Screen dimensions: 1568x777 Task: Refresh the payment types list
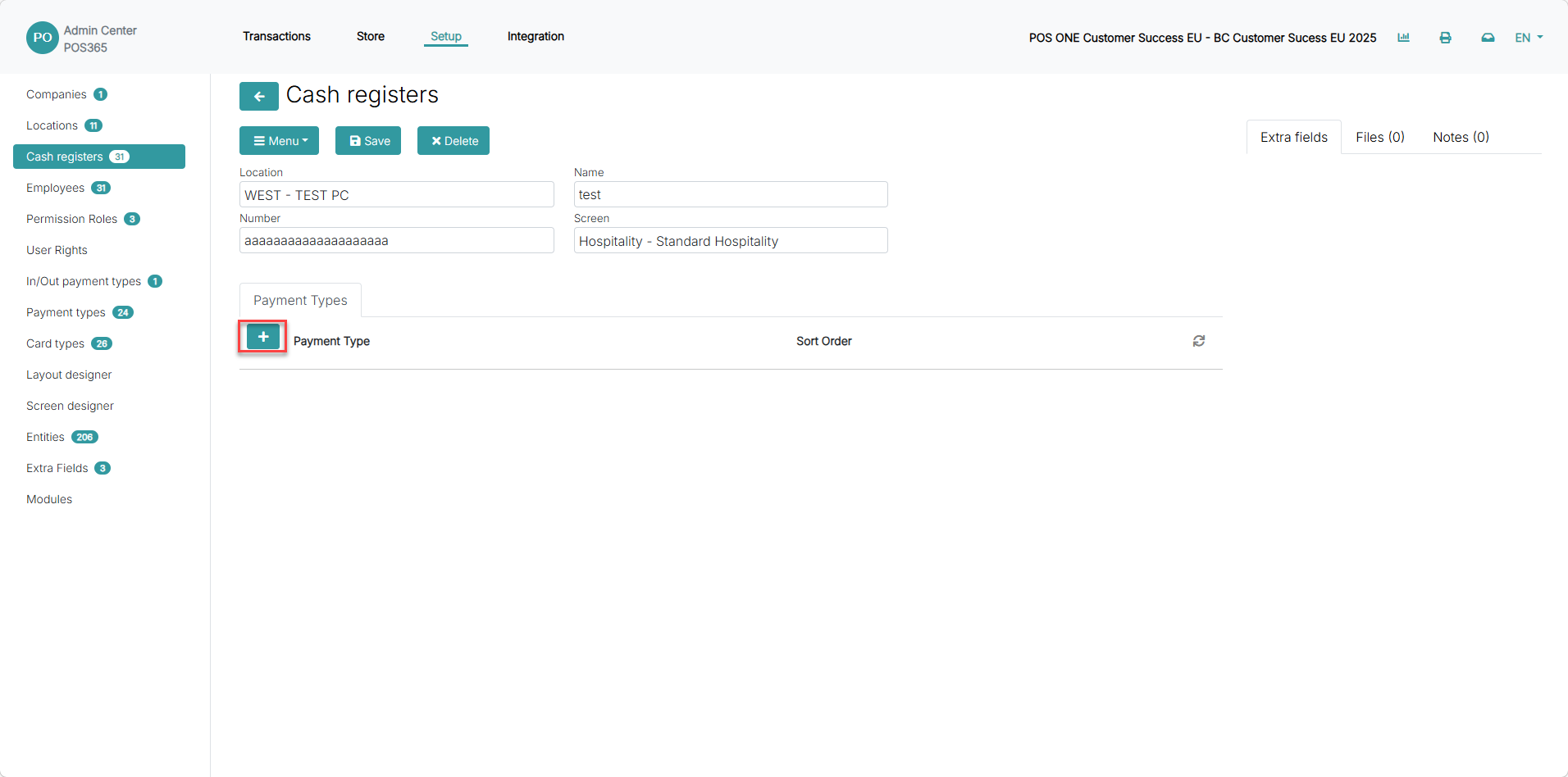click(1199, 341)
